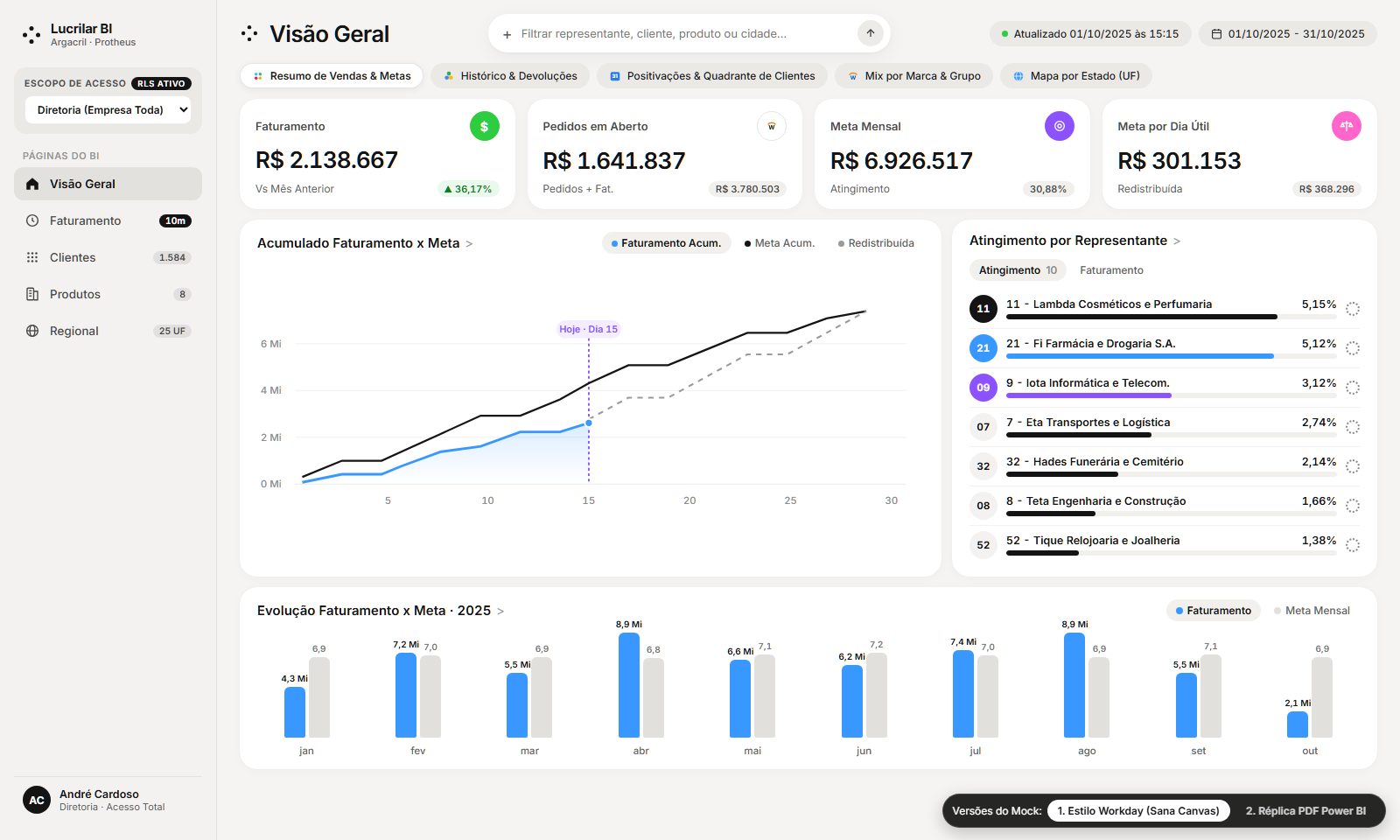Click the green dollar Faturamento icon
The width and height of the screenshot is (1400, 840).
(x=485, y=126)
